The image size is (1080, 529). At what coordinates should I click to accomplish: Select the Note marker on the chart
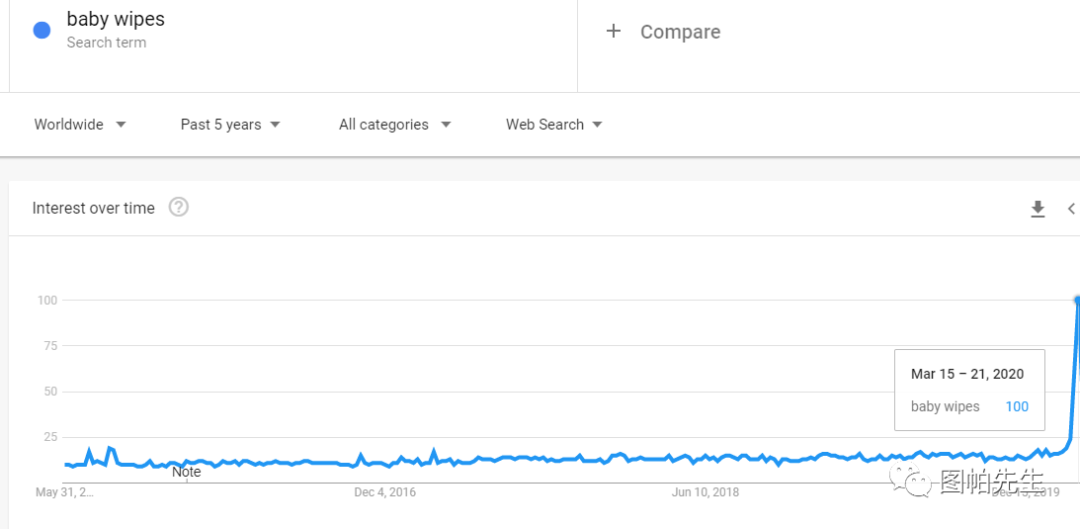(x=186, y=471)
